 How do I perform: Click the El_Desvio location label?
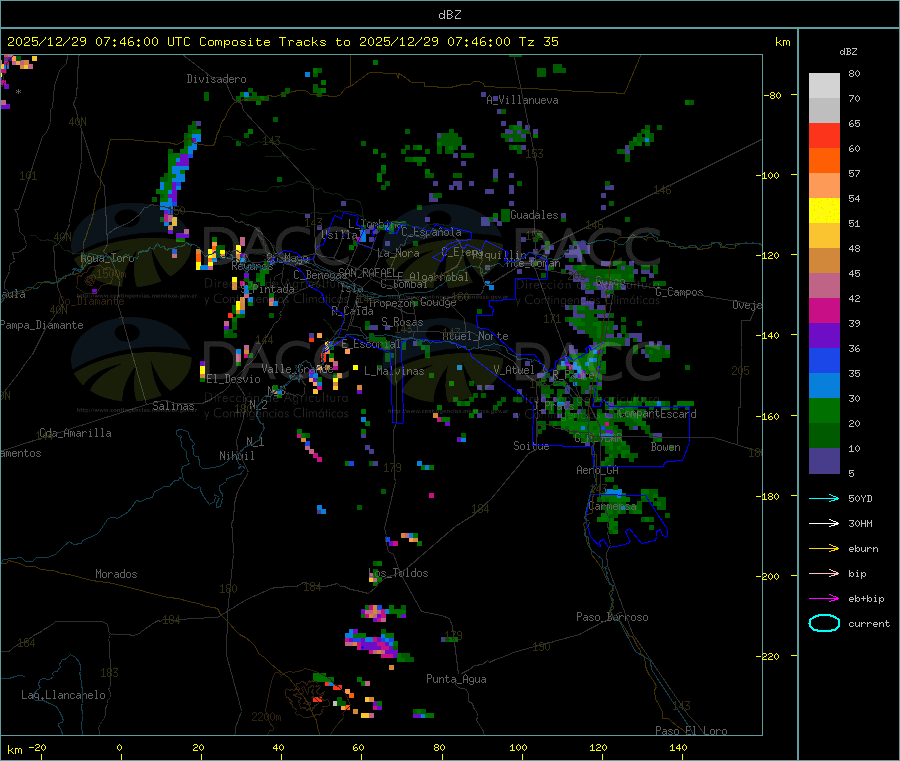point(233,379)
